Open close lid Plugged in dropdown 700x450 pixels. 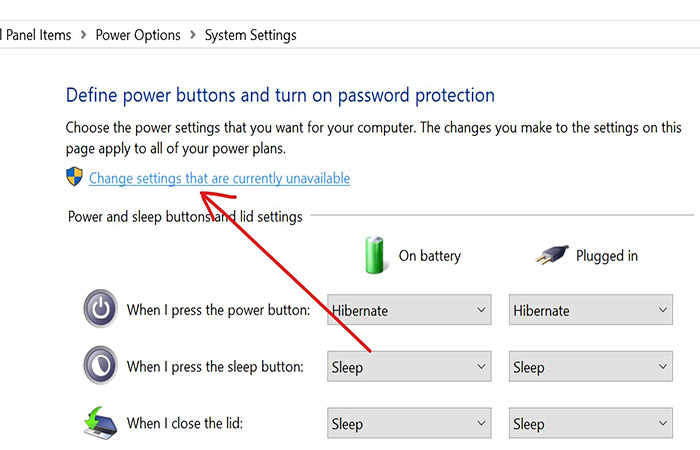[x=591, y=423]
